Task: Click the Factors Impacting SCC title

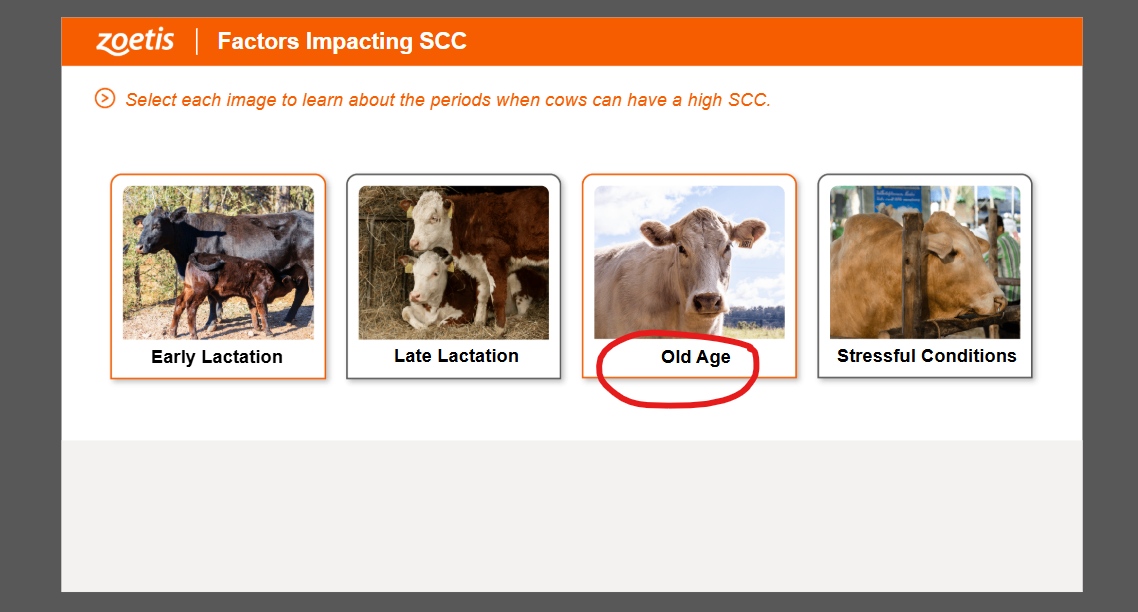Action: coord(342,41)
